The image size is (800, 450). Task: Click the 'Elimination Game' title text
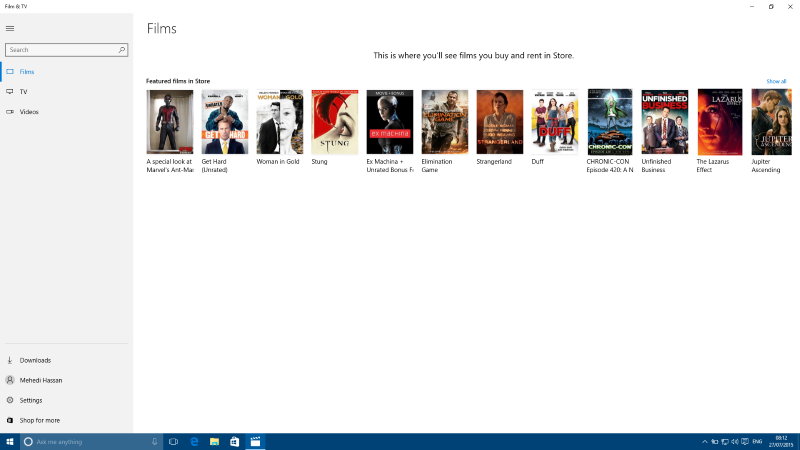coord(437,166)
